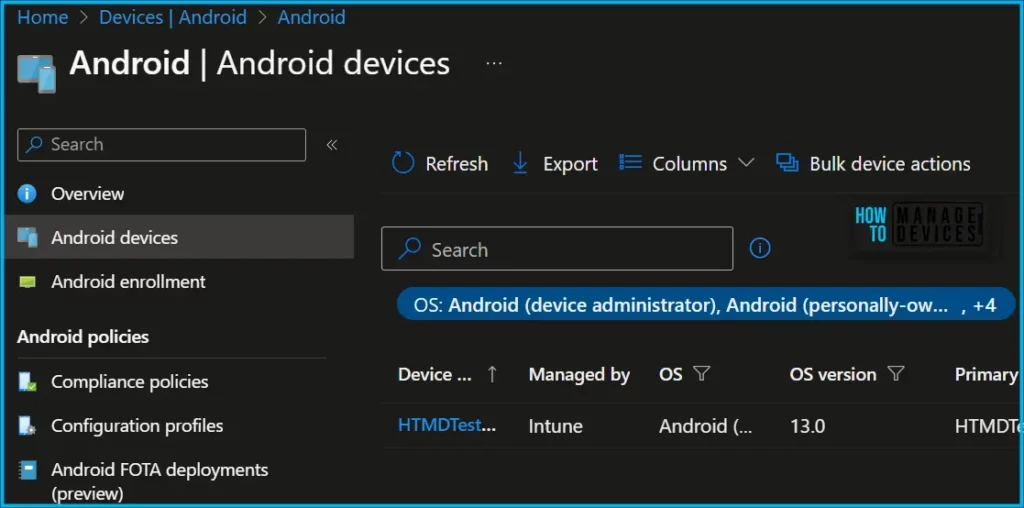The width and height of the screenshot is (1024, 508).
Task: Click the OS filter pill
Action: [705, 305]
